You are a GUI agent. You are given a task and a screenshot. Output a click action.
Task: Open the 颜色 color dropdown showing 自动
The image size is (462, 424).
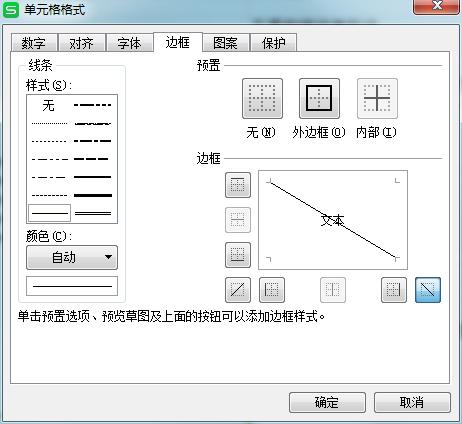tap(72, 257)
